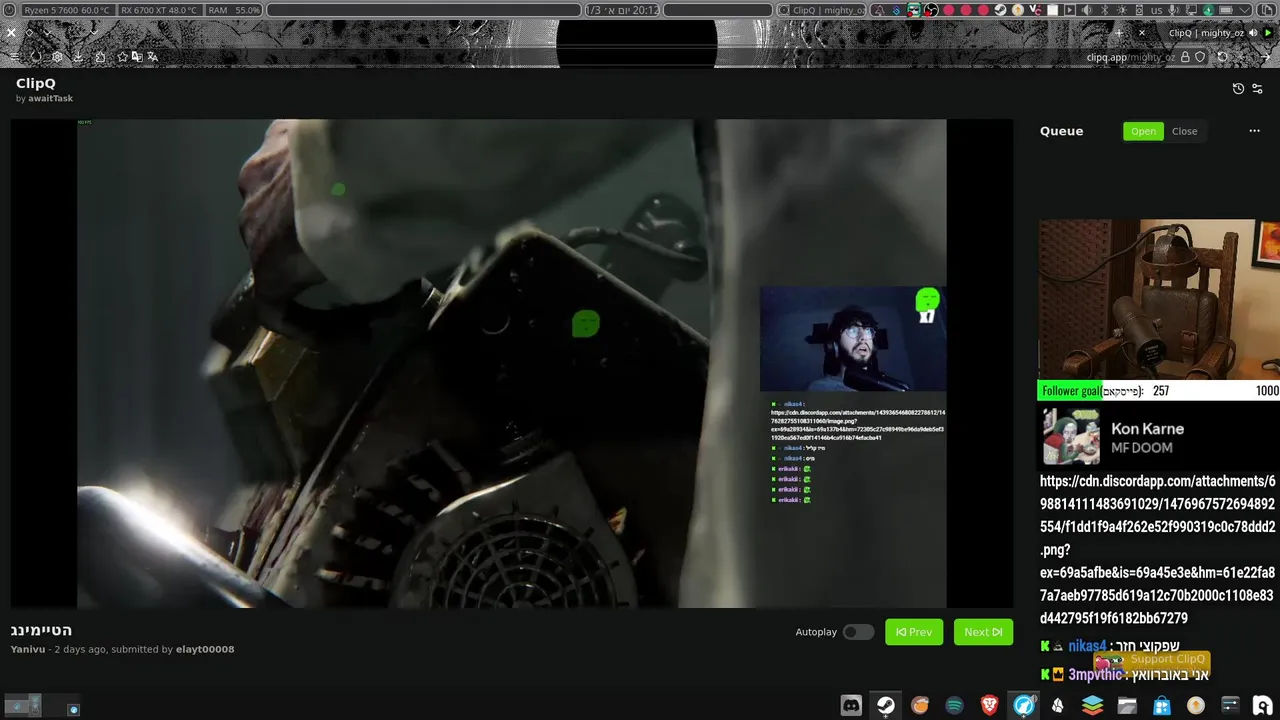Click the ClipQ title heading
Screen dimensions: 1280x720
[x=36, y=83]
